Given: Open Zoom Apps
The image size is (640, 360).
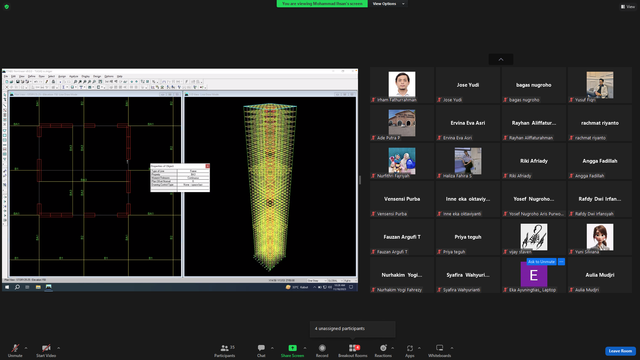Looking at the screenshot, I should (410, 350).
